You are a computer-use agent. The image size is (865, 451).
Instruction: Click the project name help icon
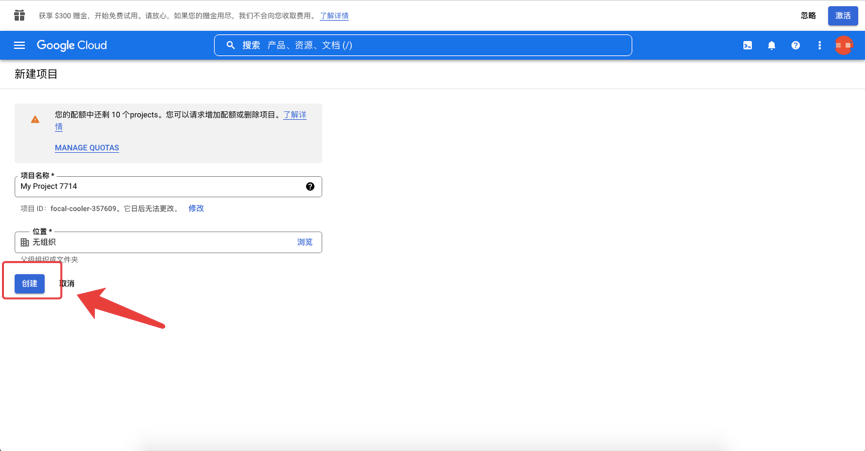[x=310, y=186]
